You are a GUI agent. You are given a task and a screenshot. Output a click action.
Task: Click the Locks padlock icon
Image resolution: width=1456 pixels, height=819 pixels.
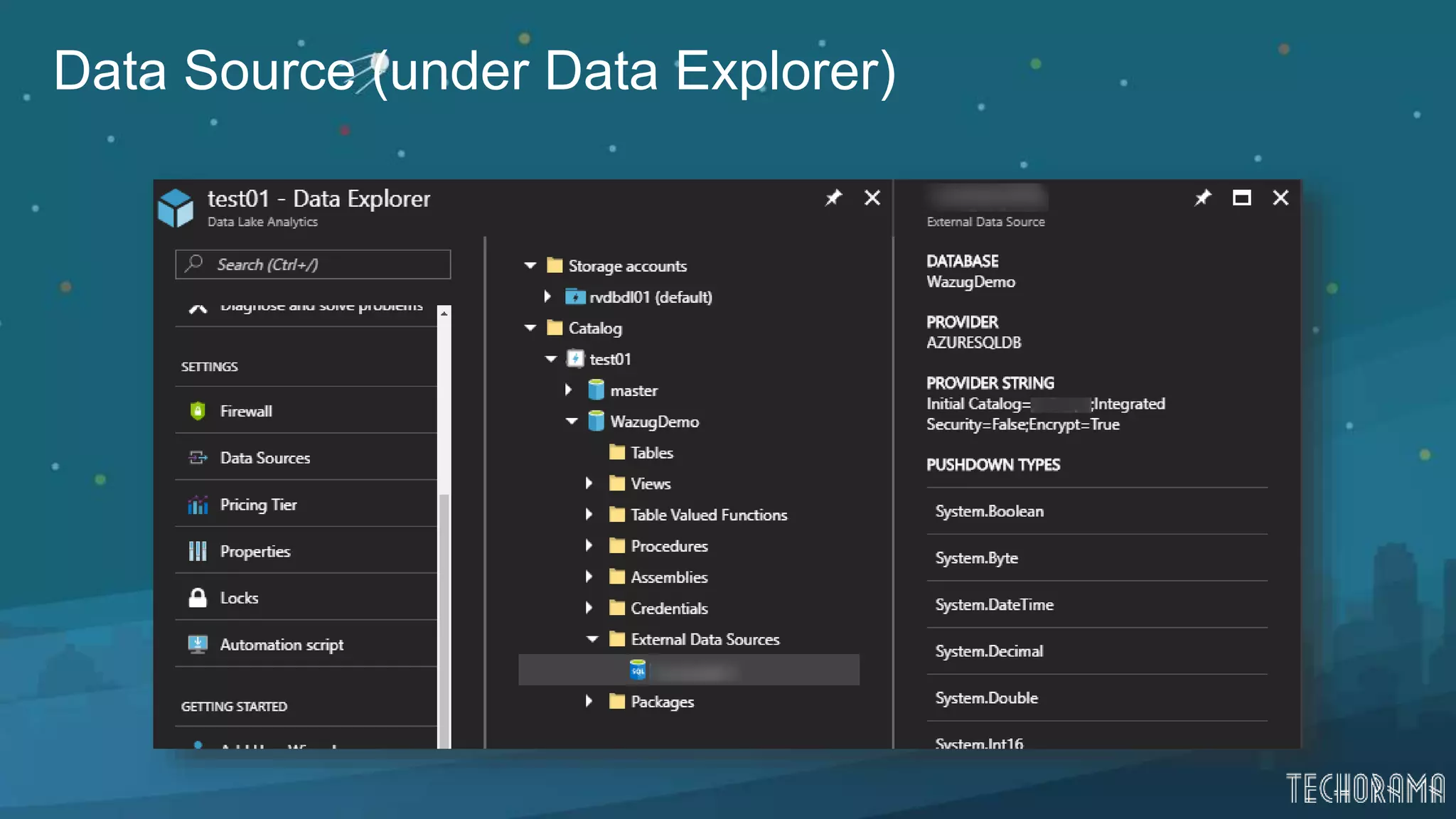pyautogui.click(x=198, y=598)
